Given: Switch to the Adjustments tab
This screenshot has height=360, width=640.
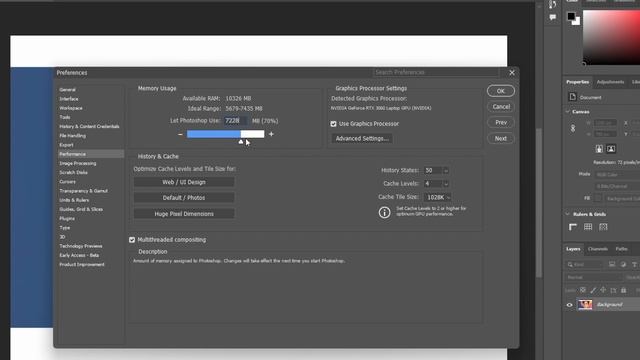Looking at the screenshot, I should pyautogui.click(x=610, y=82).
